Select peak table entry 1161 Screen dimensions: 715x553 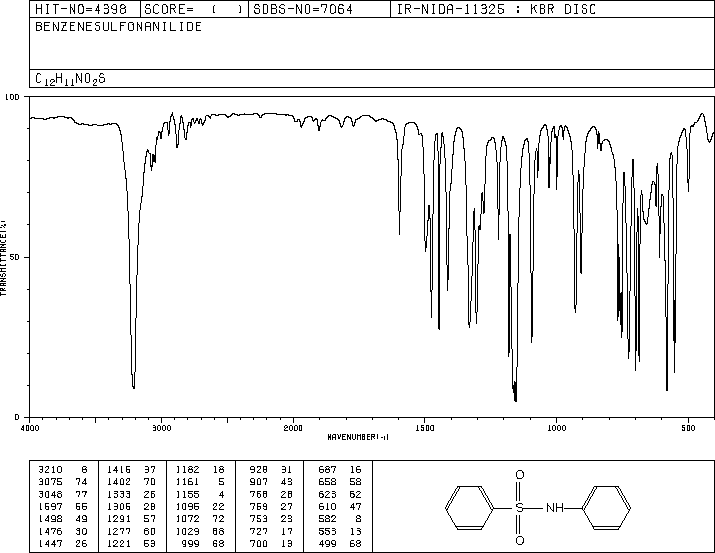[200, 482]
